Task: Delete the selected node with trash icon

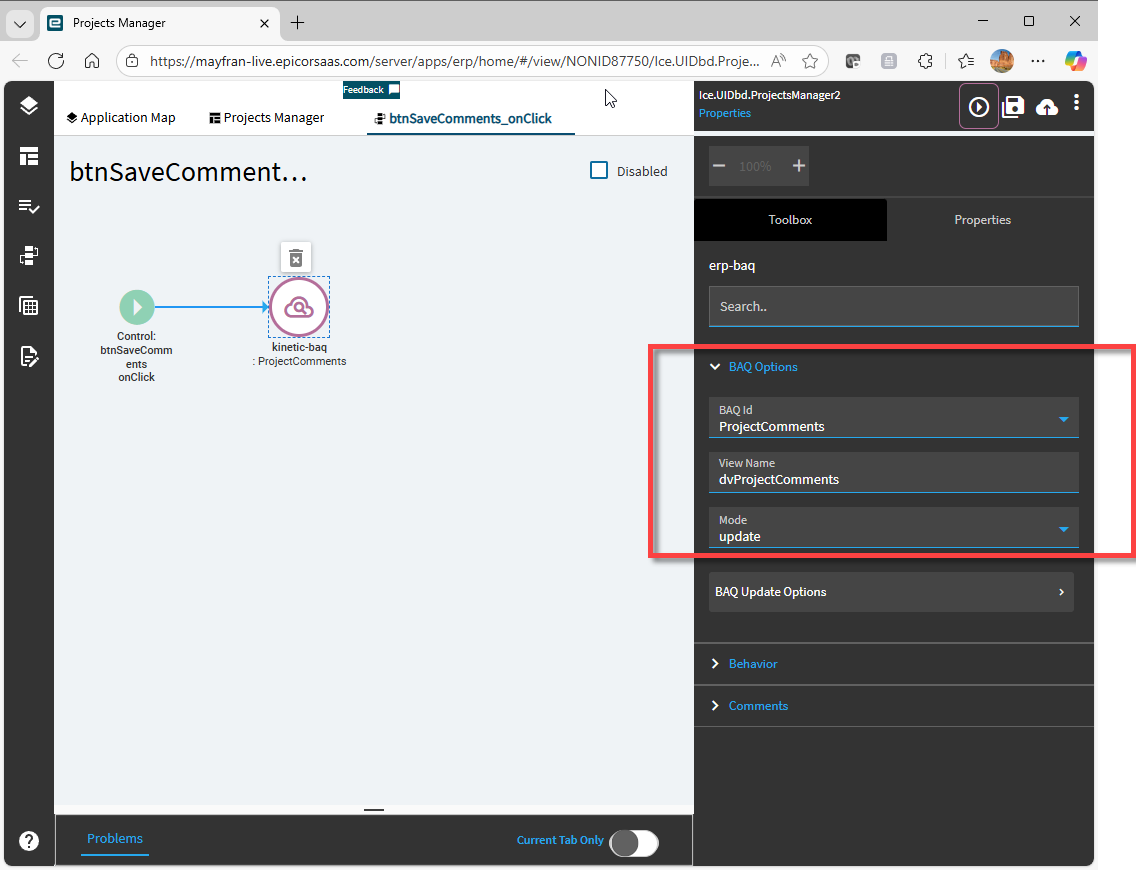Action: tap(296, 258)
